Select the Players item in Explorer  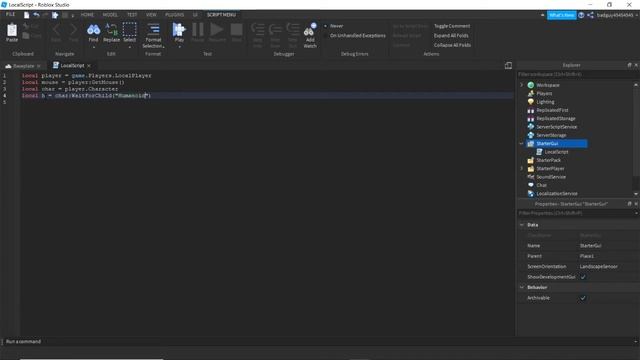(x=544, y=93)
